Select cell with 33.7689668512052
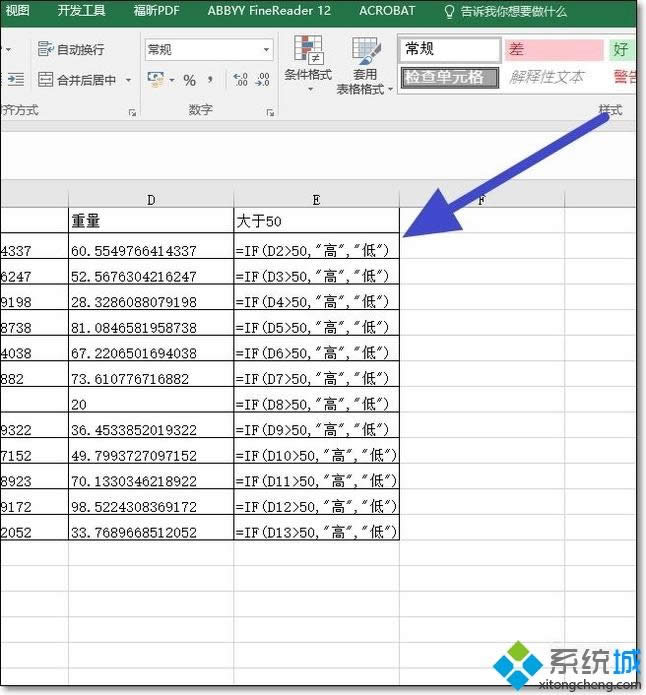Screen dimensions: 646x695 151,527
